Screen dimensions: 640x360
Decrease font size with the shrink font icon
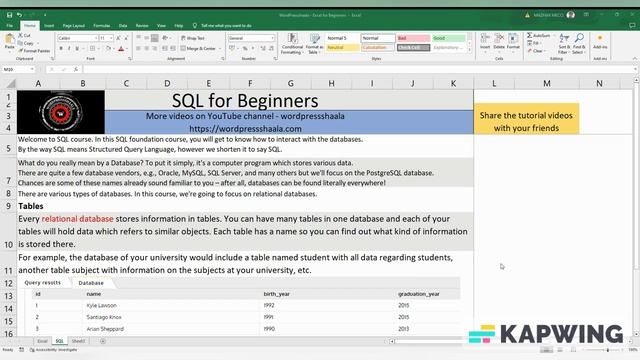click(x=126, y=38)
